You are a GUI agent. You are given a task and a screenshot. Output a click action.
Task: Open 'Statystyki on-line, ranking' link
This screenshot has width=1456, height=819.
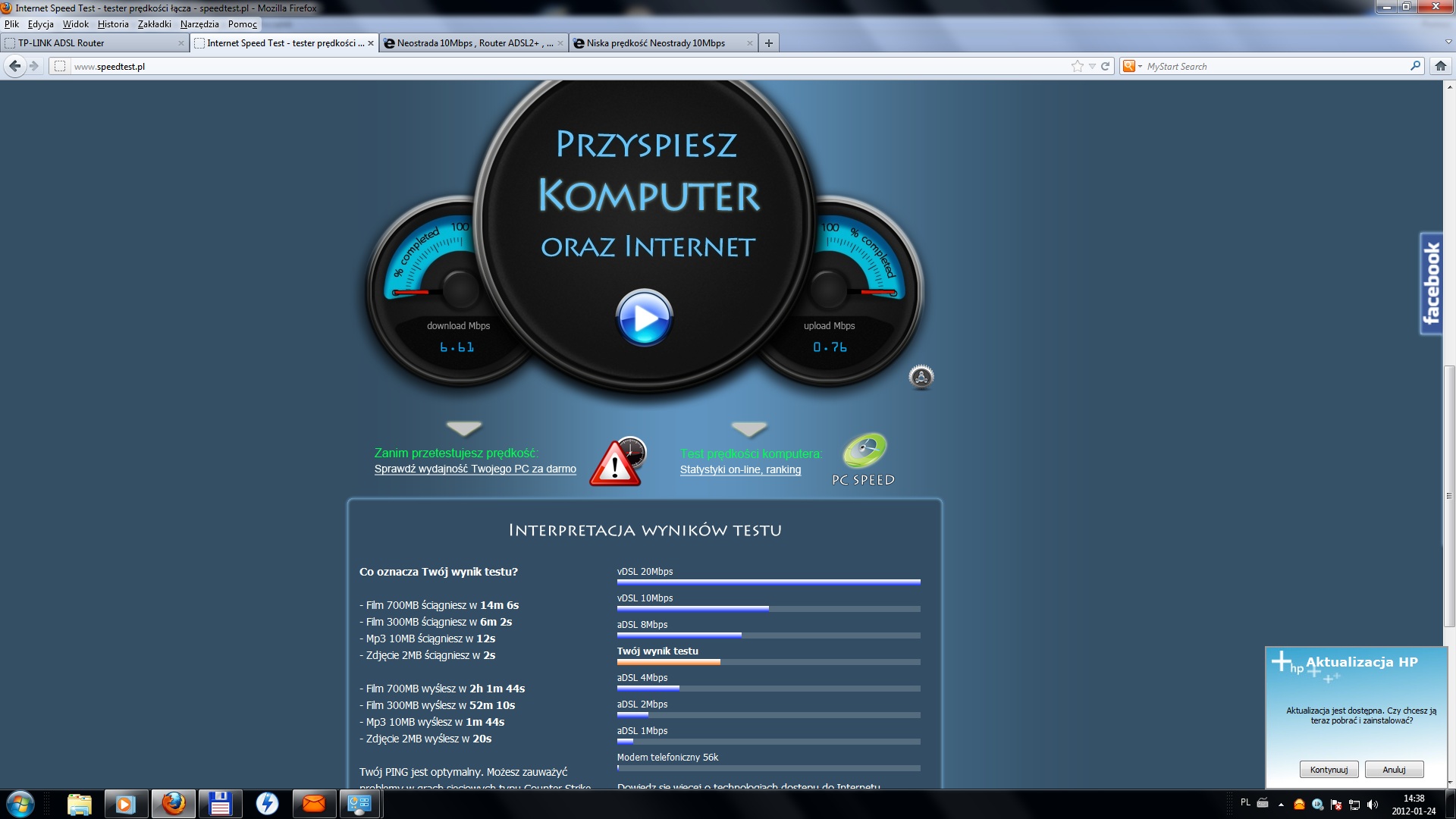coord(740,469)
